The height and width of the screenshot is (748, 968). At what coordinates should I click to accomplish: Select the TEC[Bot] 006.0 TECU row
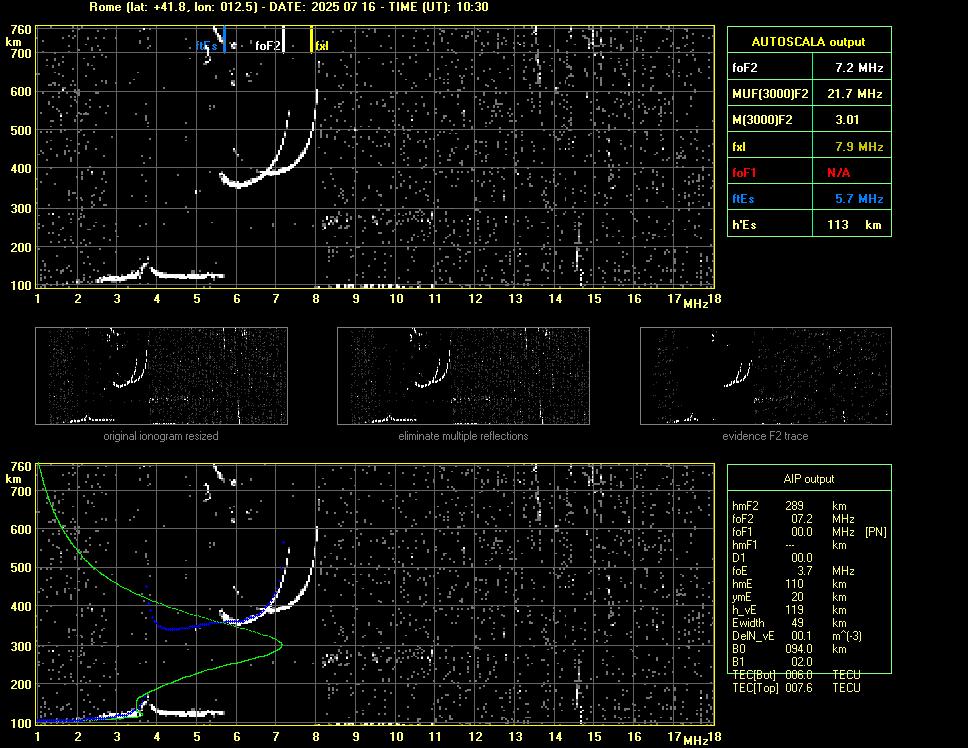(796, 674)
